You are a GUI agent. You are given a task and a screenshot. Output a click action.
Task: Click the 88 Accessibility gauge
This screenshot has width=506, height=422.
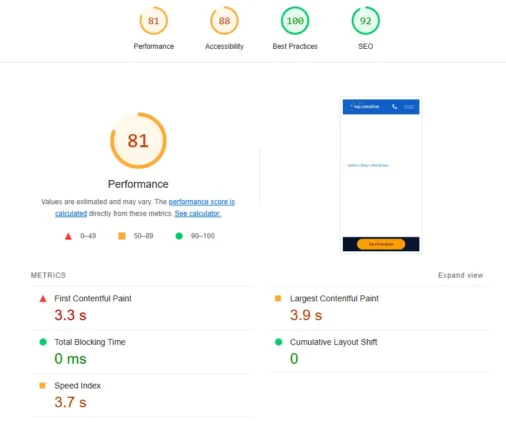[224, 21]
